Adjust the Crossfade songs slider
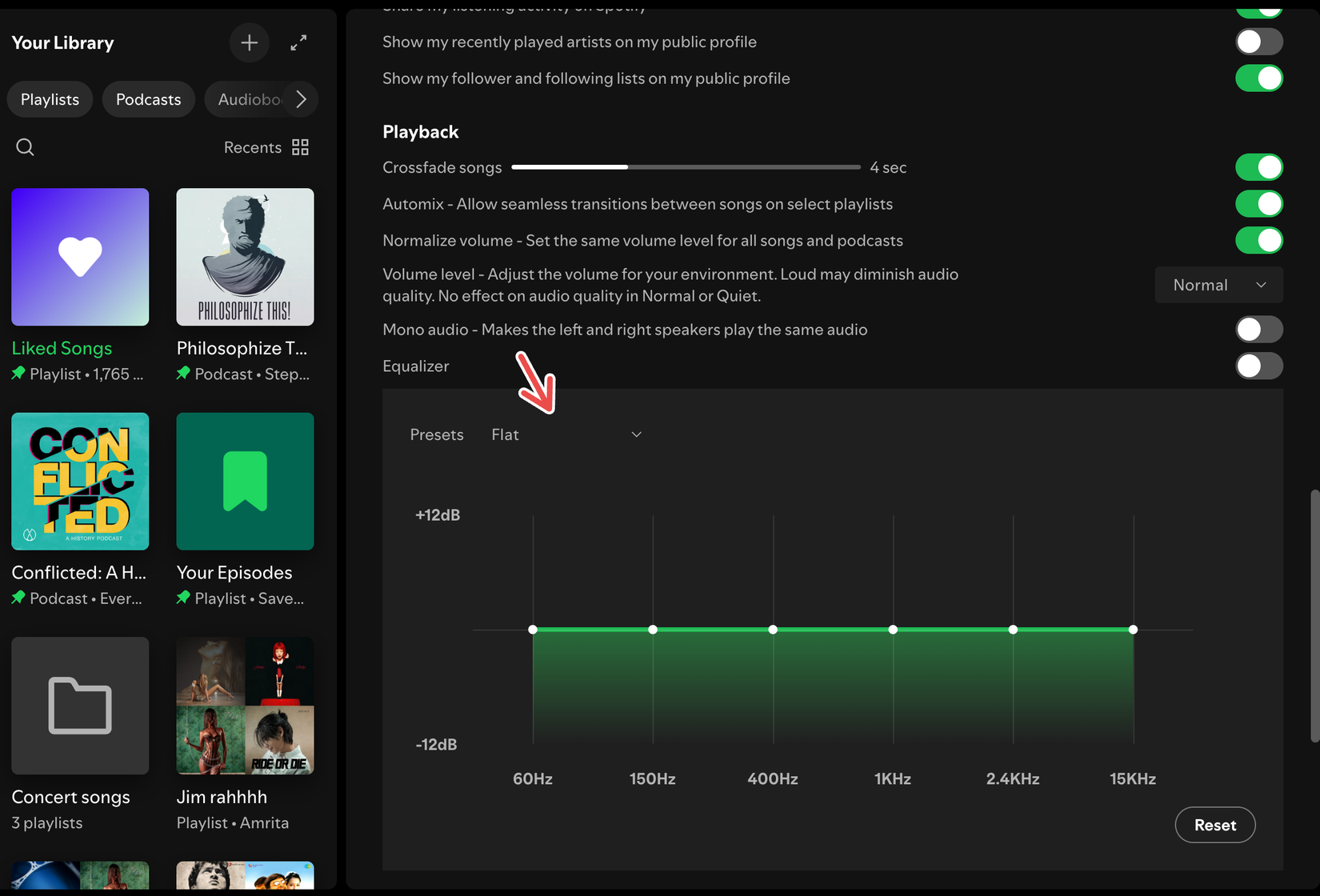1320x896 pixels. coord(627,167)
